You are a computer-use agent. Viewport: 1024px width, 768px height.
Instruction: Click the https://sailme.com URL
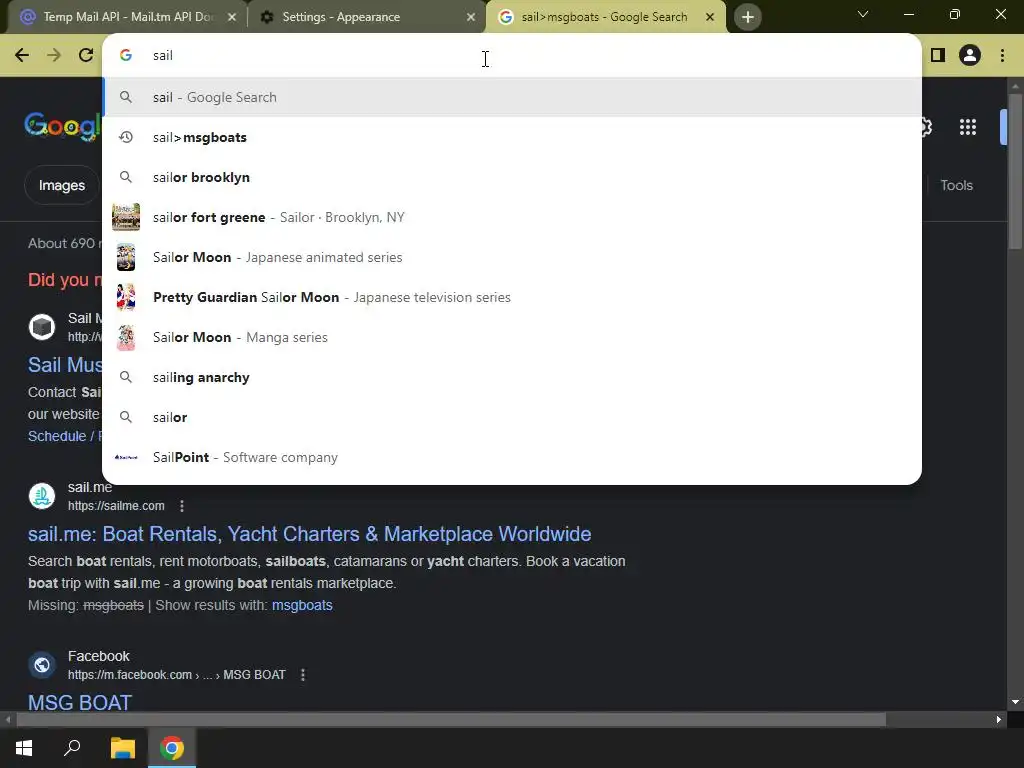tap(116, 505)
